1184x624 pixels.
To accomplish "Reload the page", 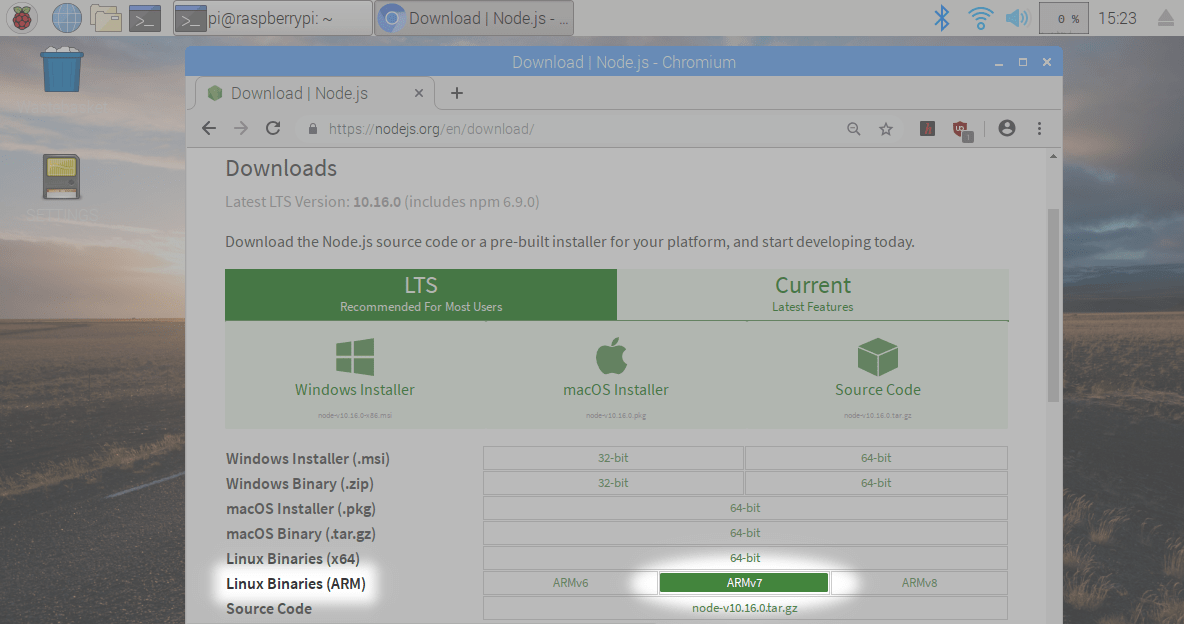I will coord(273,128).
